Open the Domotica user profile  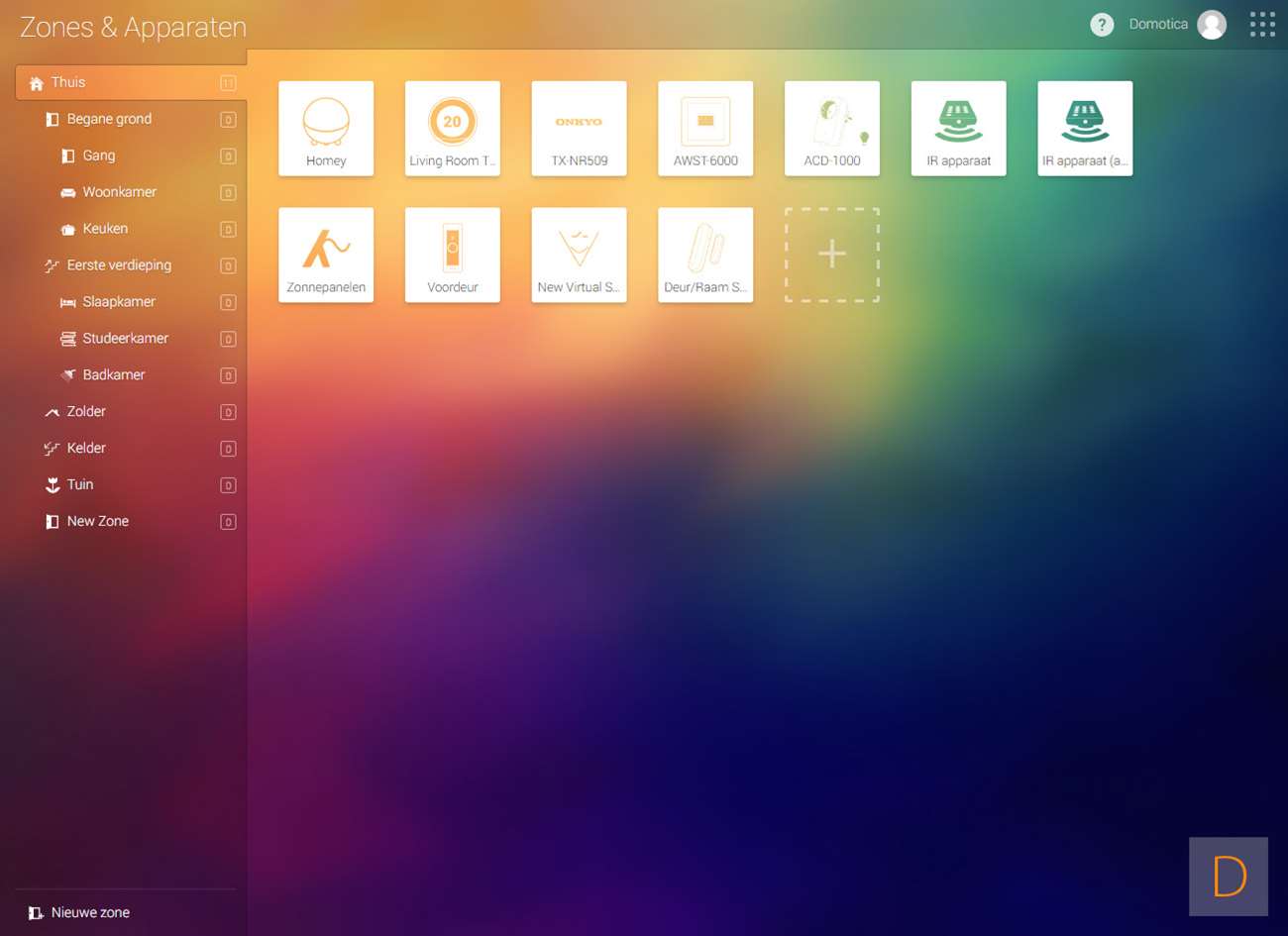(x=1211, y=25)
